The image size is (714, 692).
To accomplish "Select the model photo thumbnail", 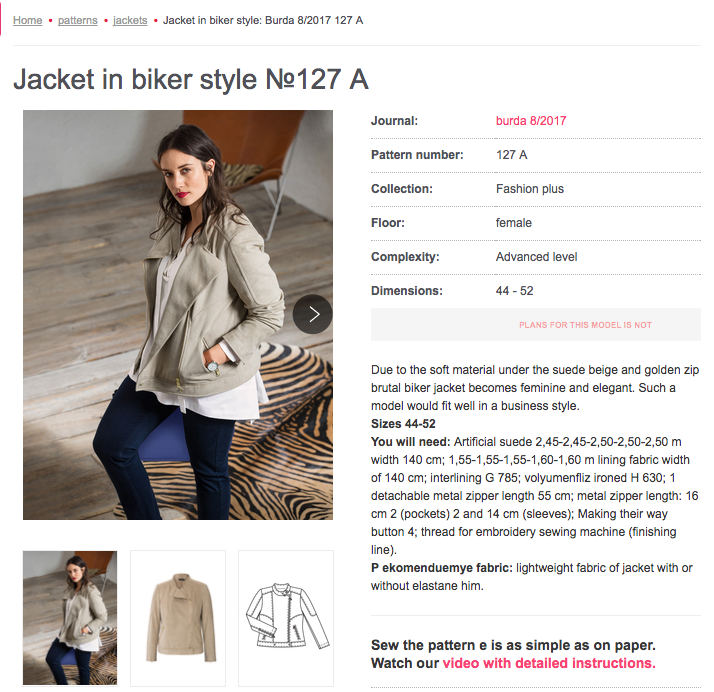I will (70, 618).
